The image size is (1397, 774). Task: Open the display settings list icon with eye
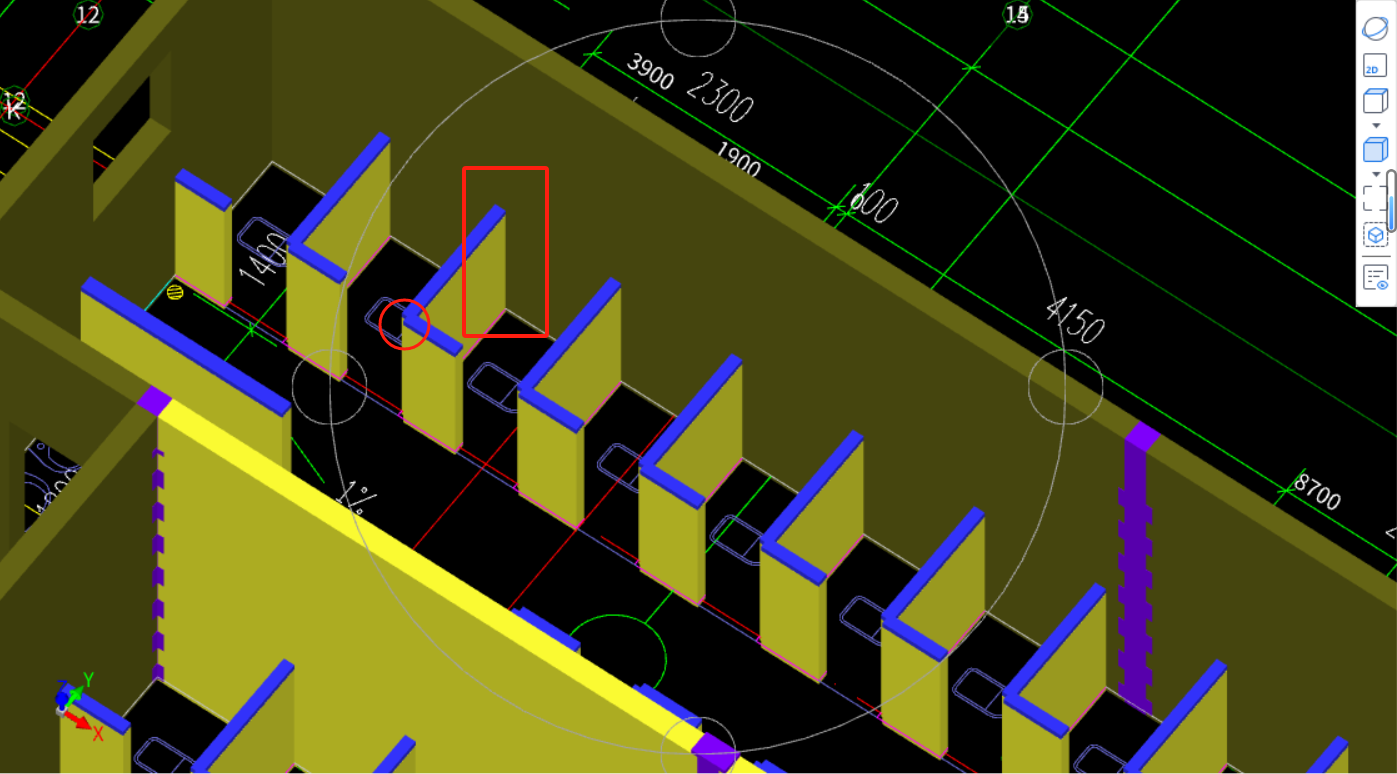pyautogui.click(x=1376, y=279)
